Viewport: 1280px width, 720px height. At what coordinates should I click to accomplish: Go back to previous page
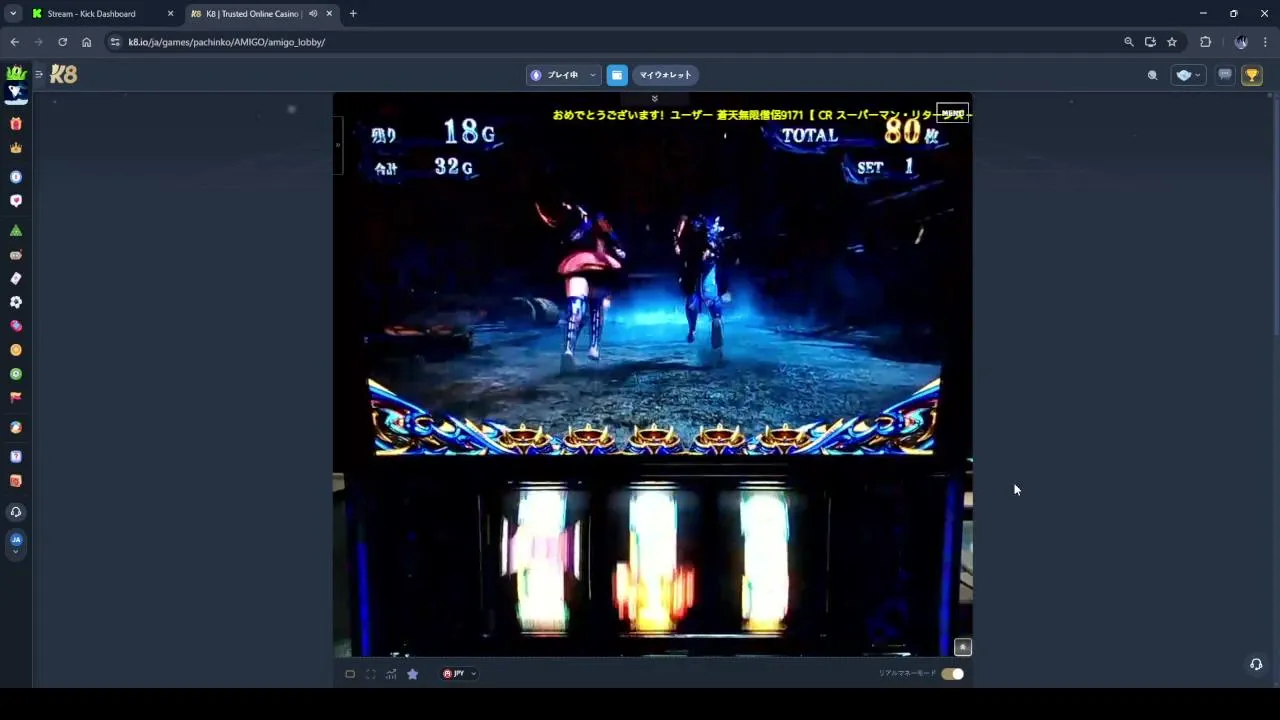tap(14, 42)
